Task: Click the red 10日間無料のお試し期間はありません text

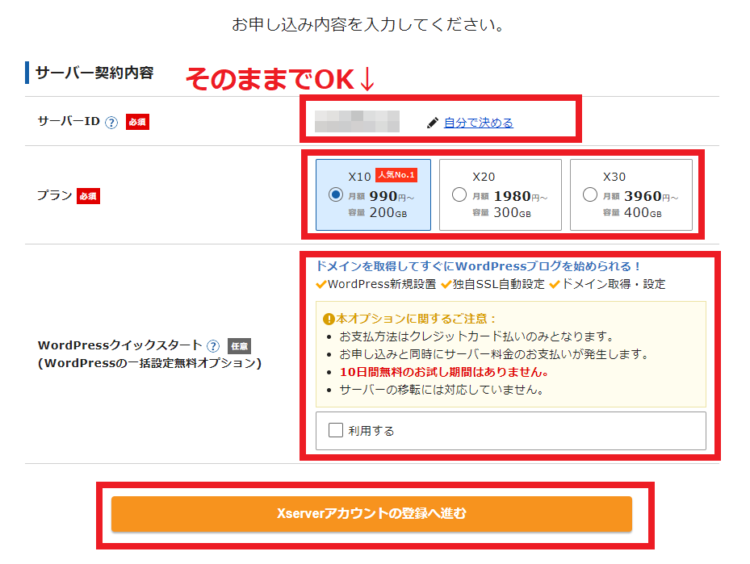Action: (x=444, y=372)
